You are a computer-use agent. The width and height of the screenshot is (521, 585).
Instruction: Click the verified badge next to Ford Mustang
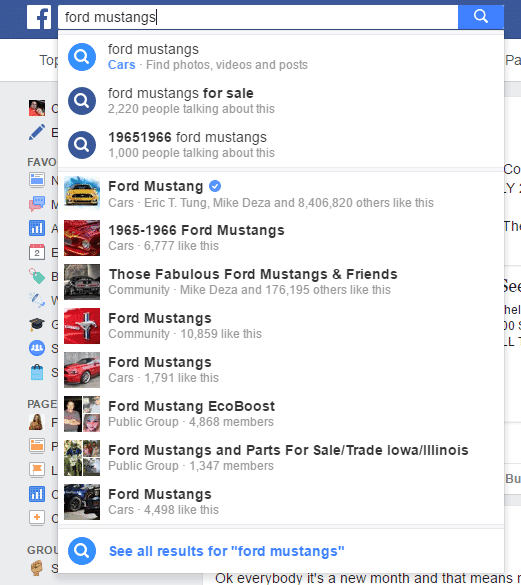click(215, 186)
